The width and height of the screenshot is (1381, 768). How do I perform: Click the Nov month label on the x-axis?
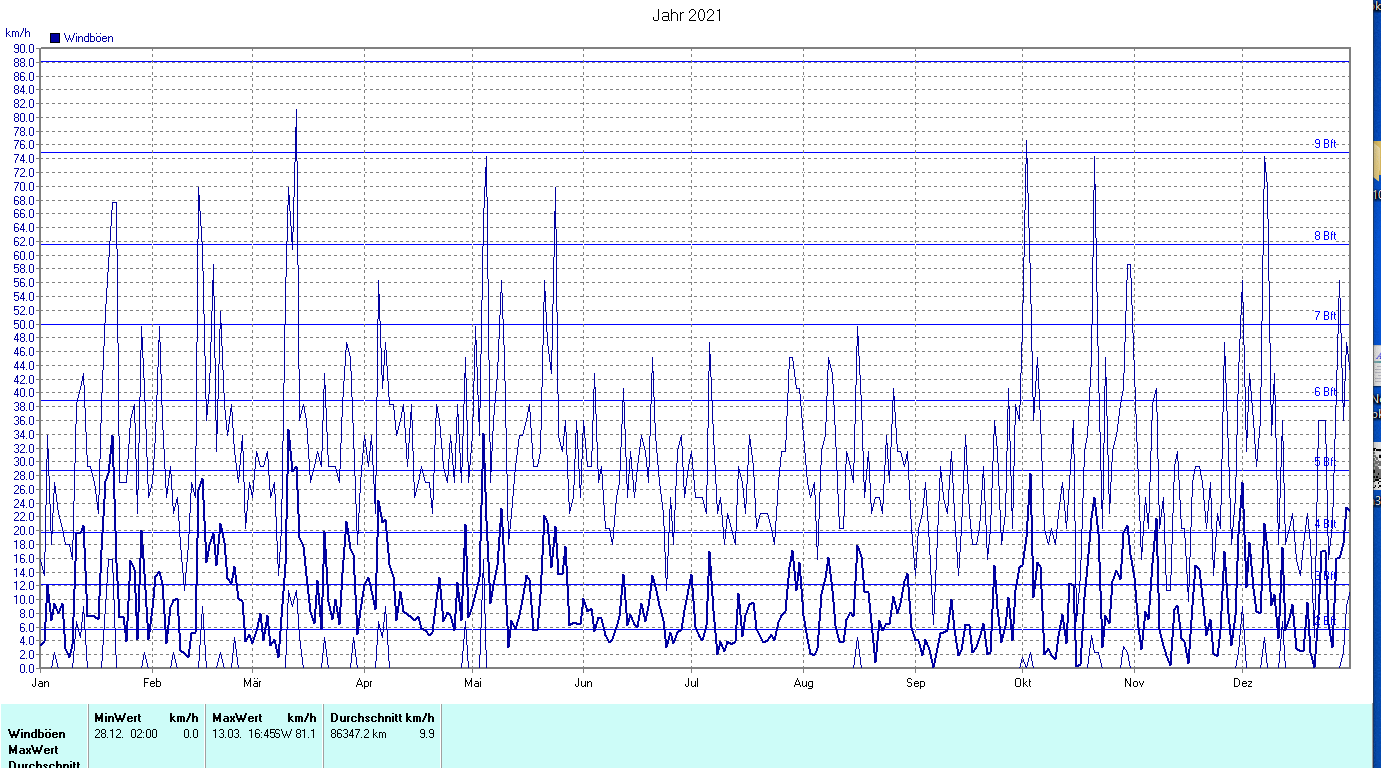click(x=1134, y=683)
